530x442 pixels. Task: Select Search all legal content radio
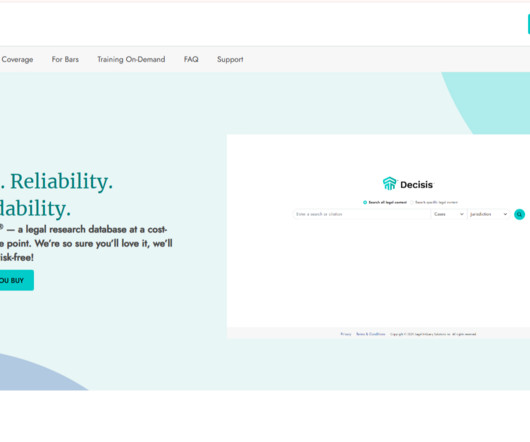point(365,202)
